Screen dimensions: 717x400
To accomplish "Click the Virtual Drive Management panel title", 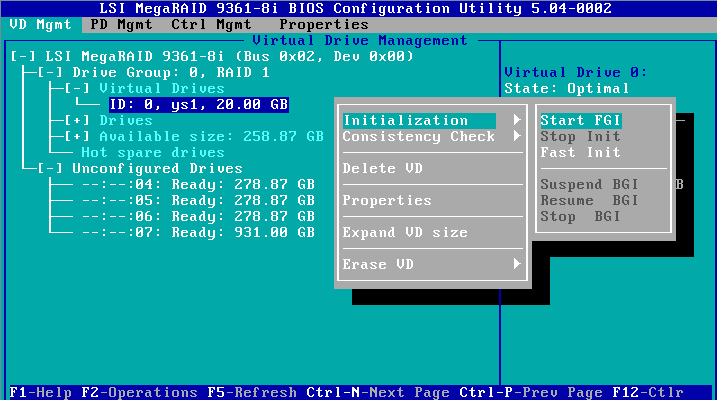I will pyautogui.click(x=360, y=41).
